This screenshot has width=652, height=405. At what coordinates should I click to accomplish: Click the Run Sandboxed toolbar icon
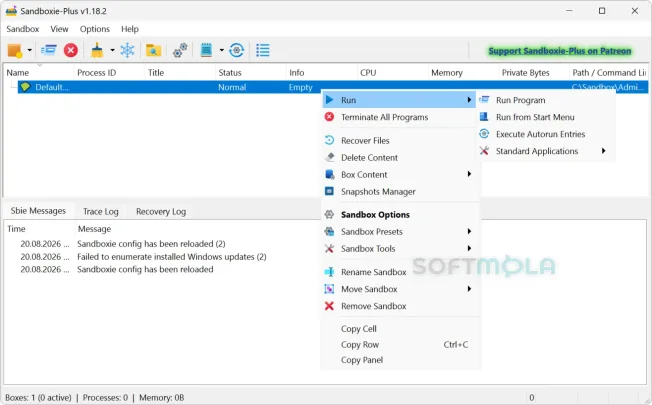[x=49, y=50]
